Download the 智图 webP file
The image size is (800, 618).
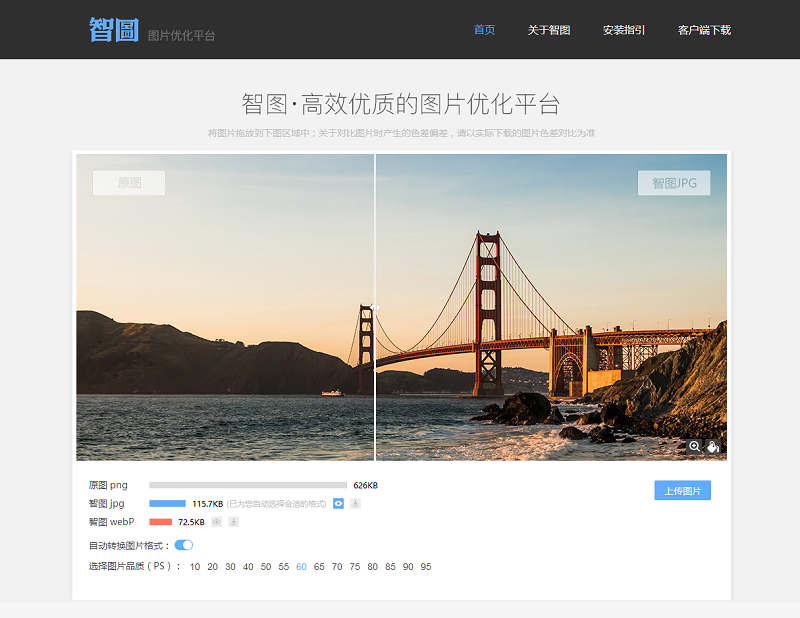pyautogui.click(x=233, y=521)
